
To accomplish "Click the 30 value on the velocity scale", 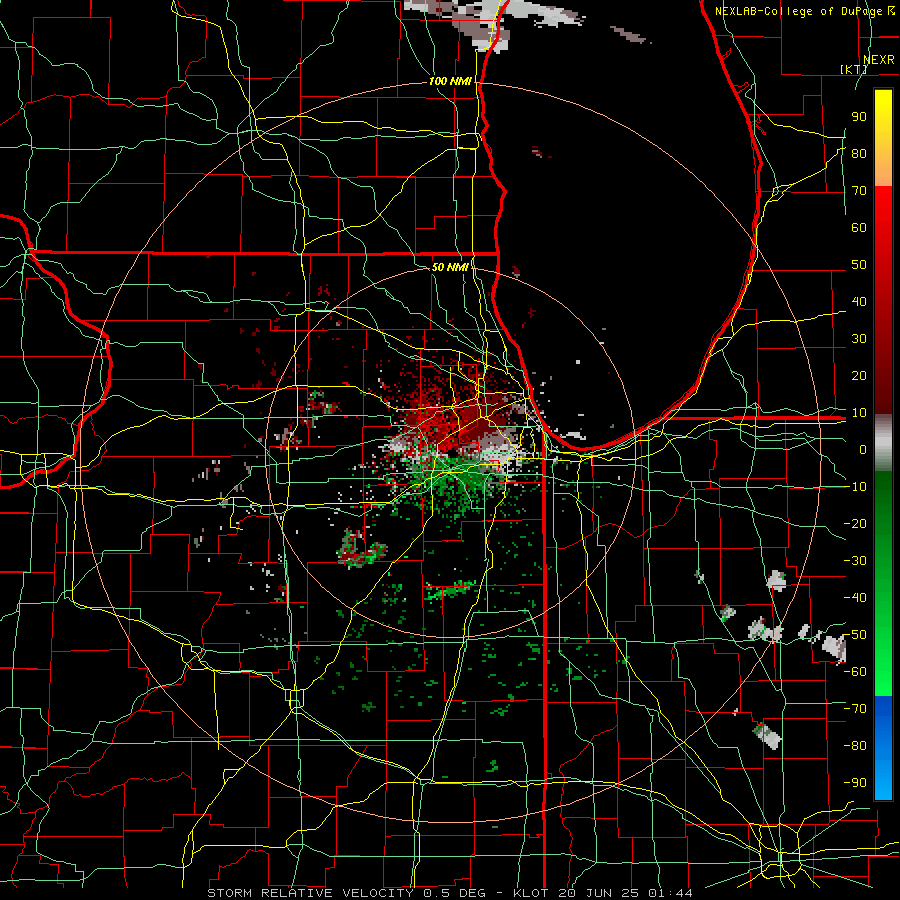I will pos(859,339).
